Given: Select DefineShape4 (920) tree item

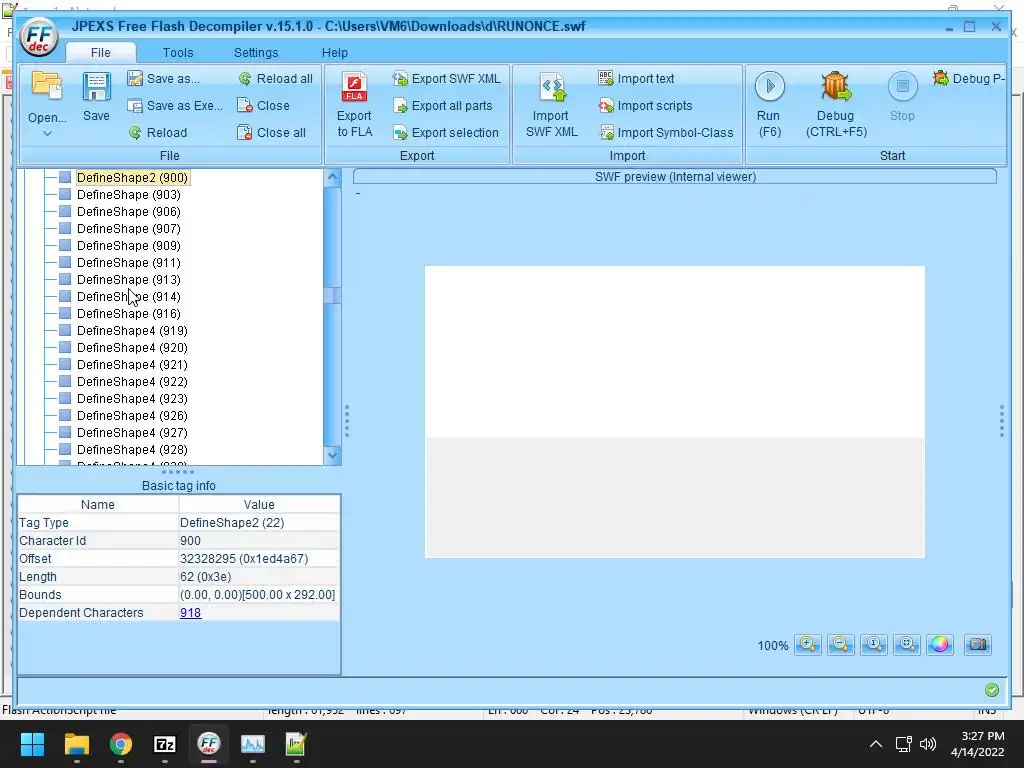Looking at the screenshot, I should pos(132,347).
